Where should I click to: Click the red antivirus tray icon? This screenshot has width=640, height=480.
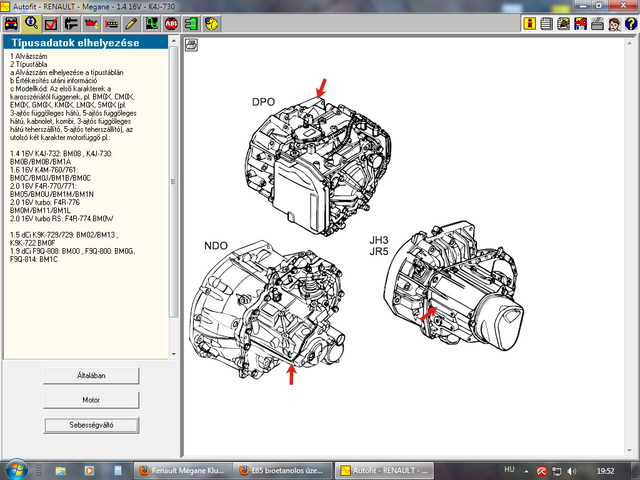pyautogui.click(x=542, y=471)
